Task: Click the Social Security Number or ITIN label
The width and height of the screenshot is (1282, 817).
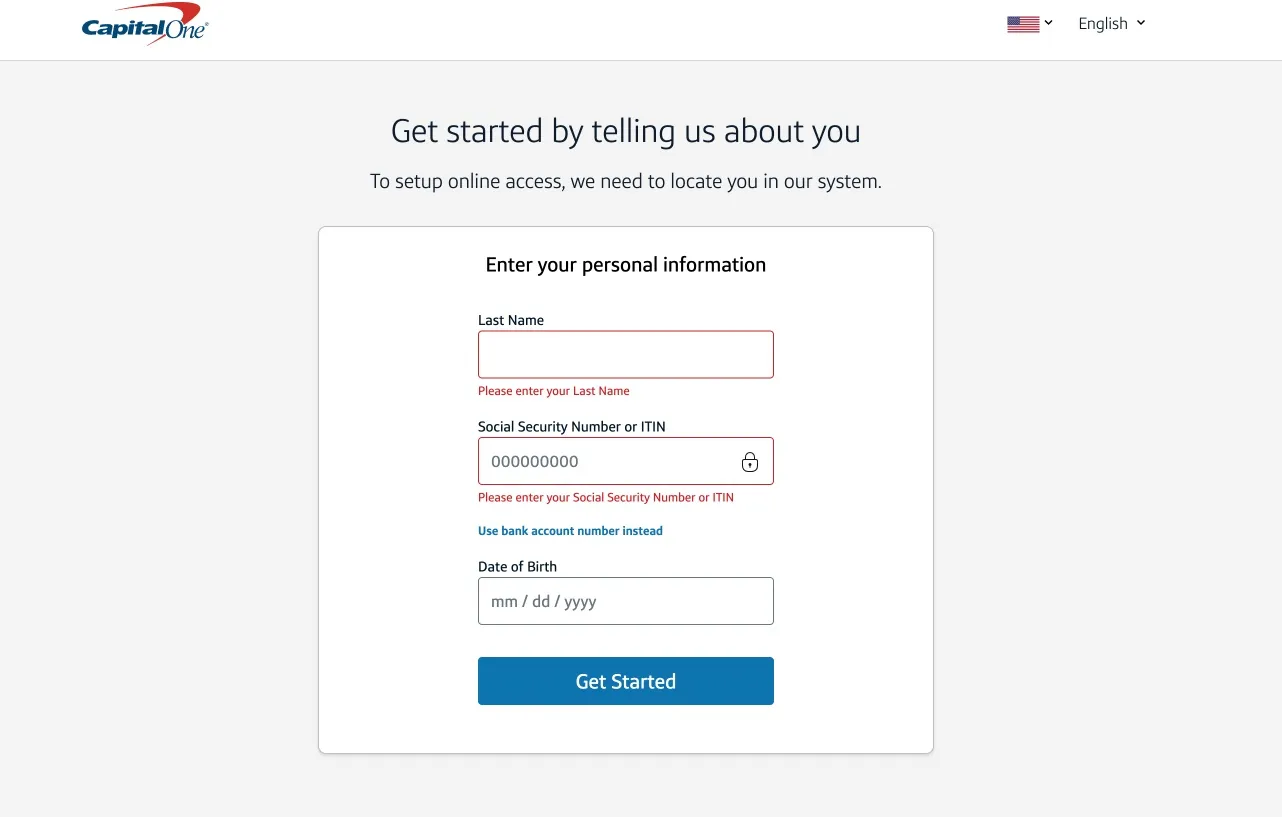Action: click(572, 427)
